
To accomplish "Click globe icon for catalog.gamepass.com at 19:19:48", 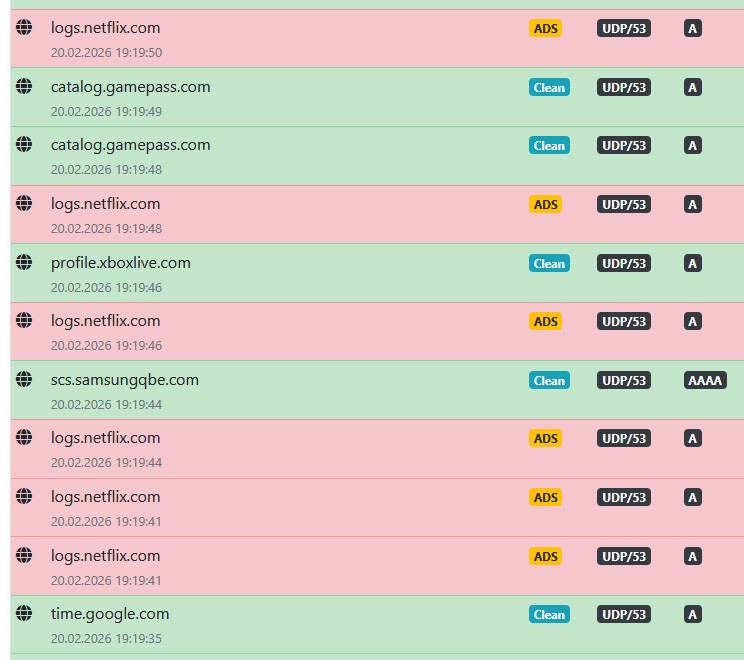I will [x=24, y=144].
